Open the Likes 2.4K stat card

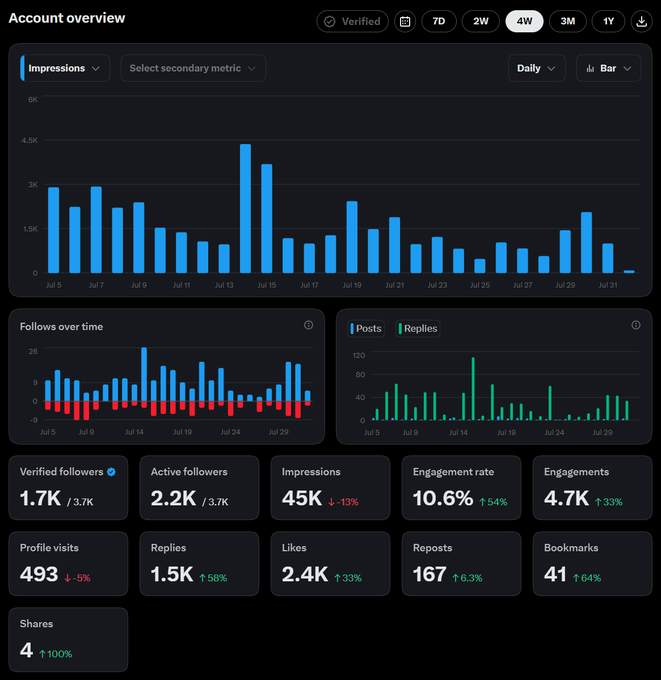(330, 563)
